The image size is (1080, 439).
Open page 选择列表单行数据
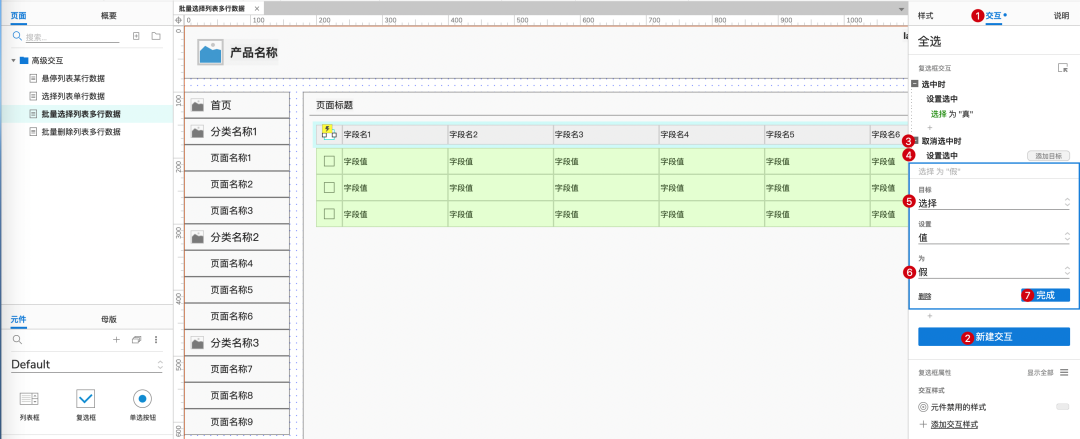click(73, 96)
